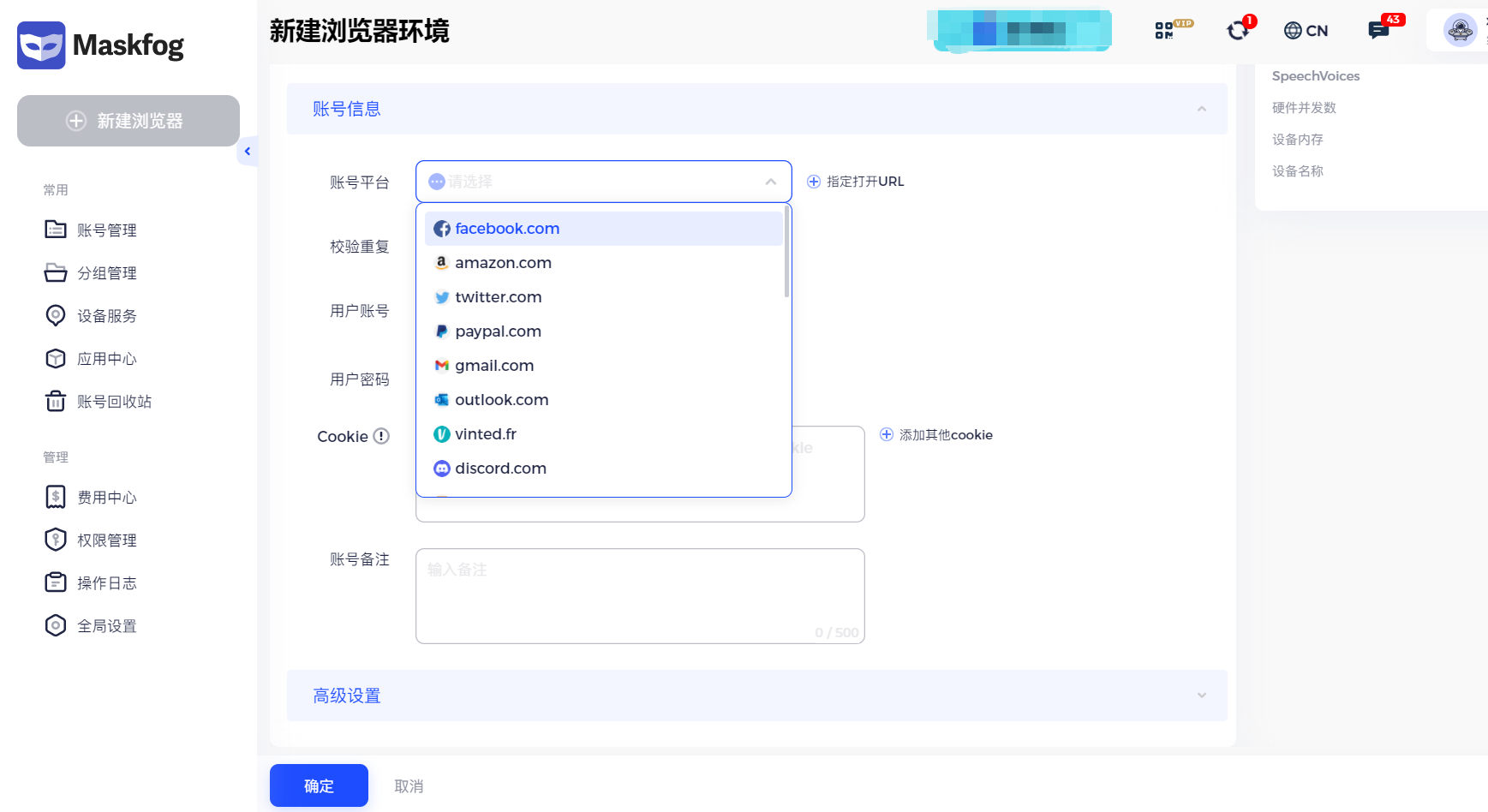
Task: Jump to 设备内存 in the right panel
Action: (x=1298, y=140)
